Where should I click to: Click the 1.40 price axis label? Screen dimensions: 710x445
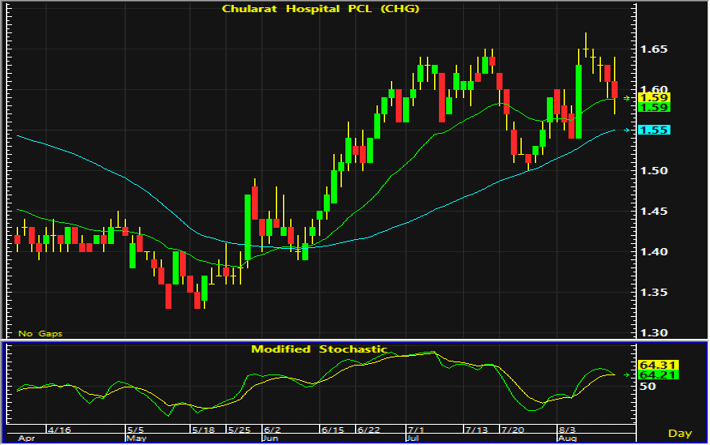coord(653,252)
